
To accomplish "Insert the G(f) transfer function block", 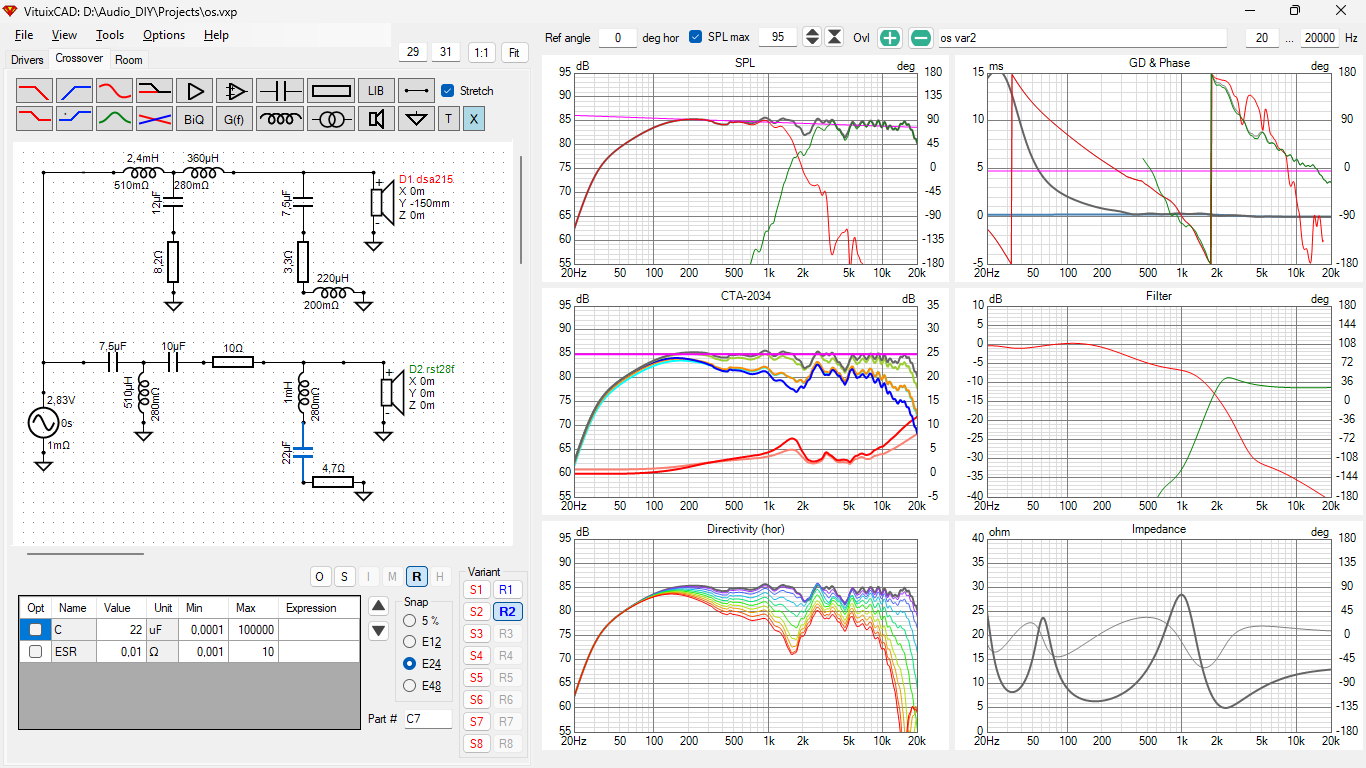I will pyautogui.click(x=234, y=119).
